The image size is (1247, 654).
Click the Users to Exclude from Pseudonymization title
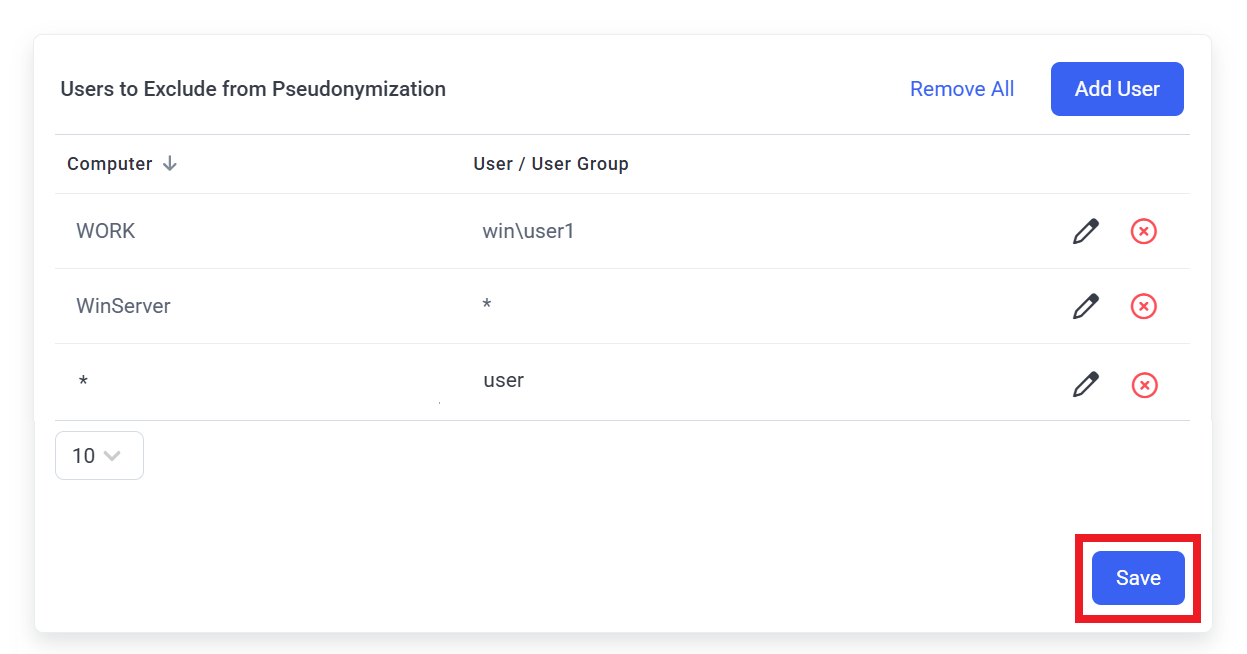[x=253, y=89]
